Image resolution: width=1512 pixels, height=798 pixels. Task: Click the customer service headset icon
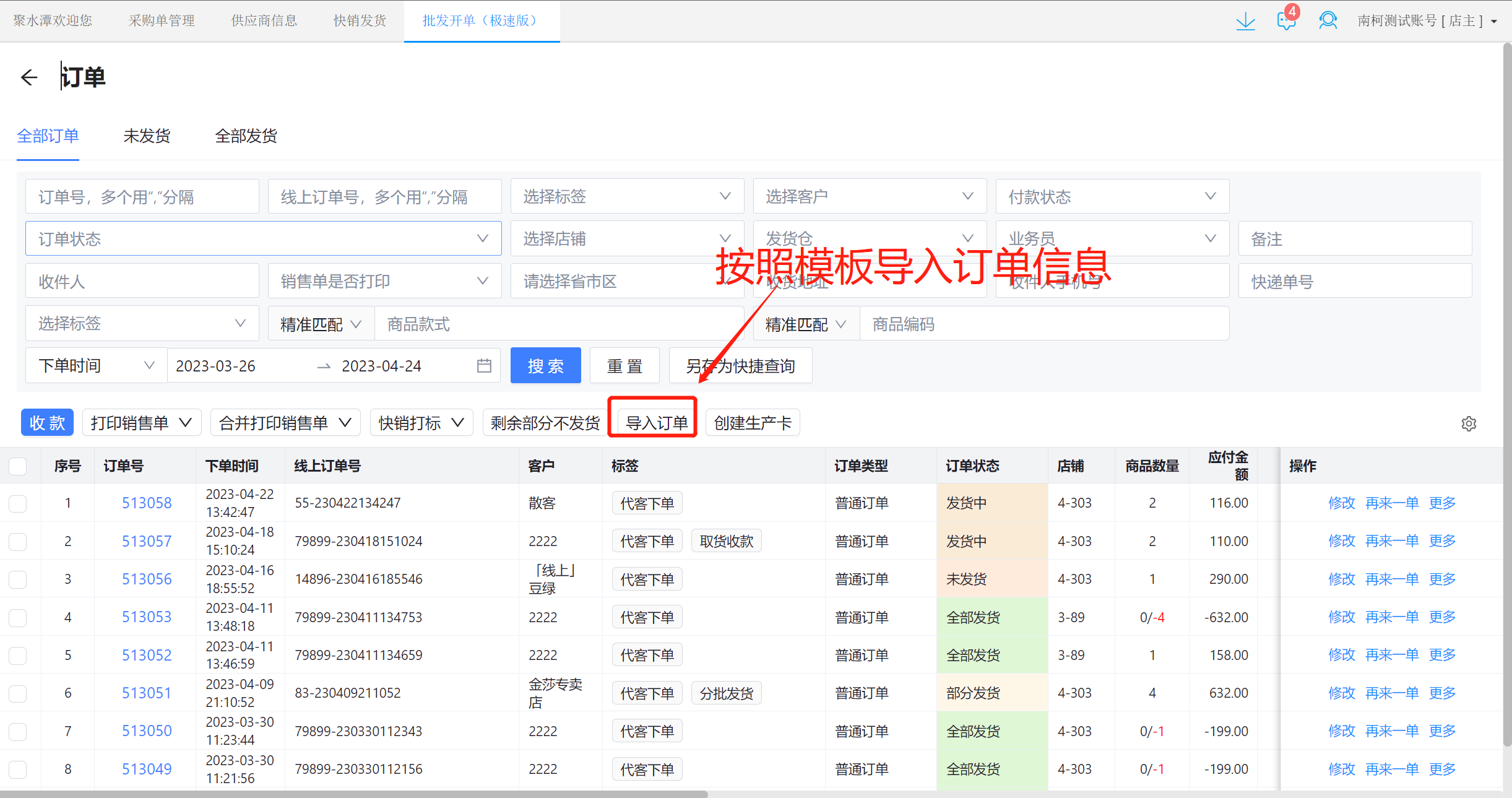tap(1328, 21)
